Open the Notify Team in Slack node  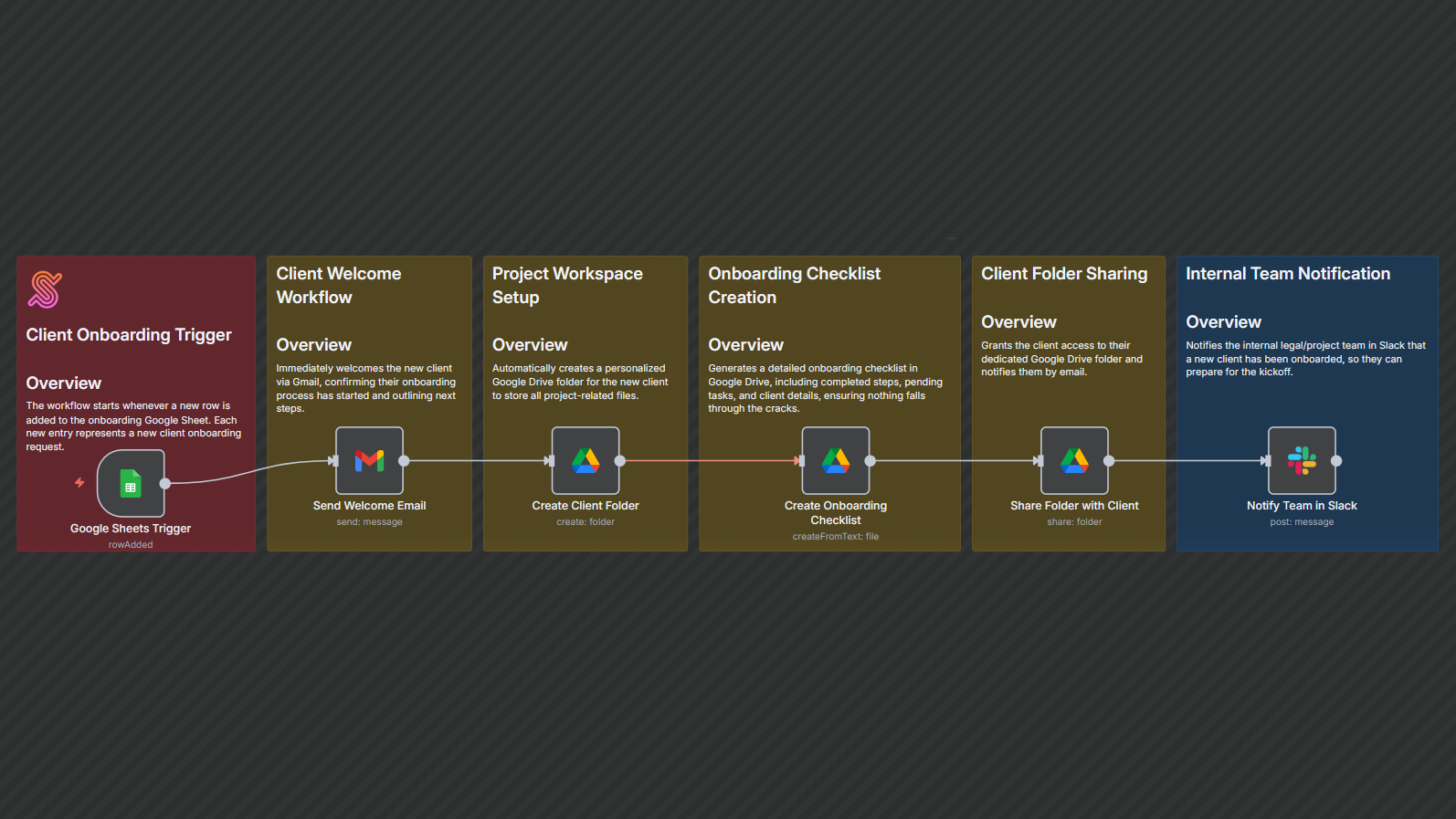(1302, 461)
